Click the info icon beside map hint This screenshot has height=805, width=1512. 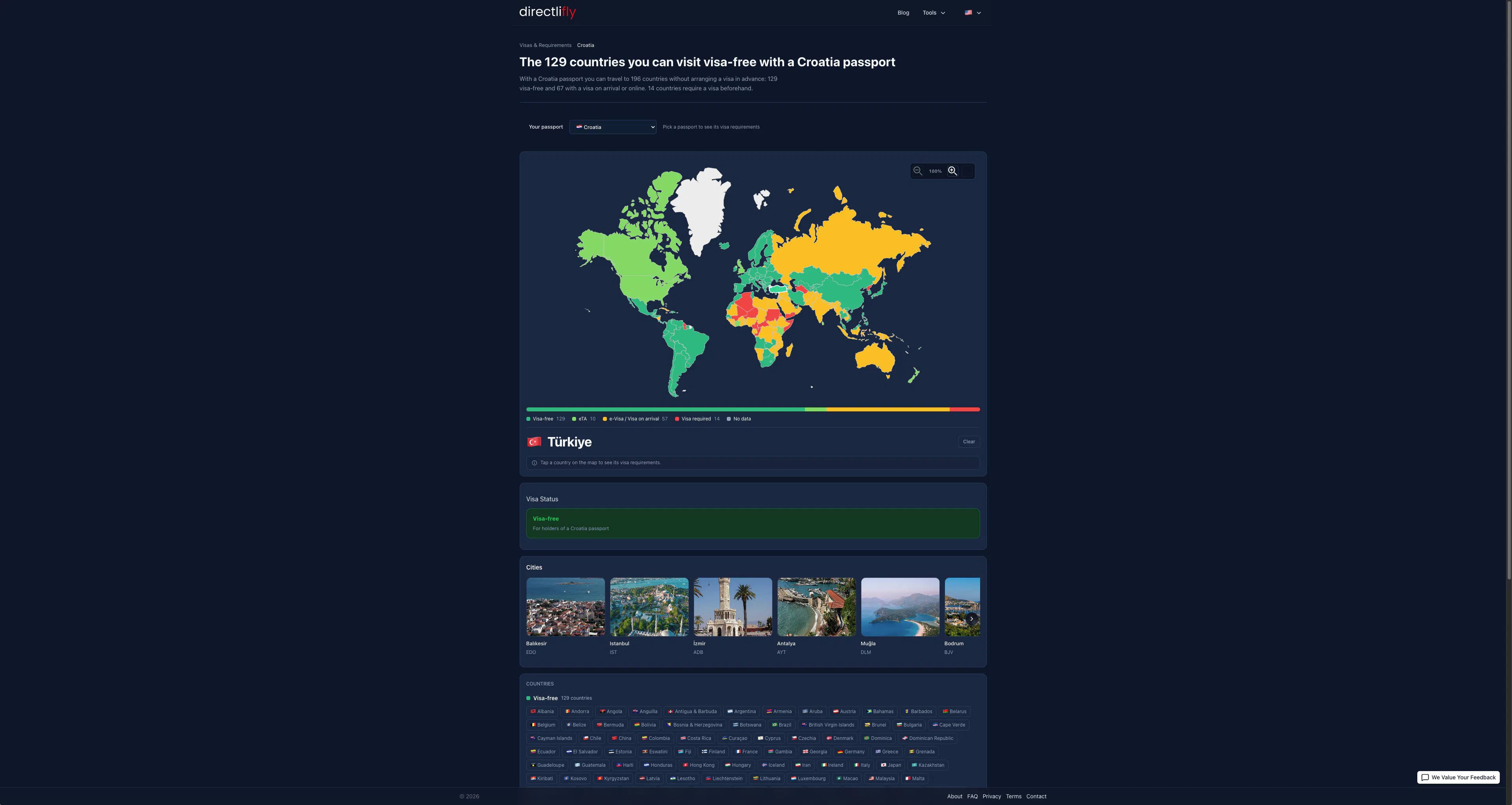pos(534,463)
